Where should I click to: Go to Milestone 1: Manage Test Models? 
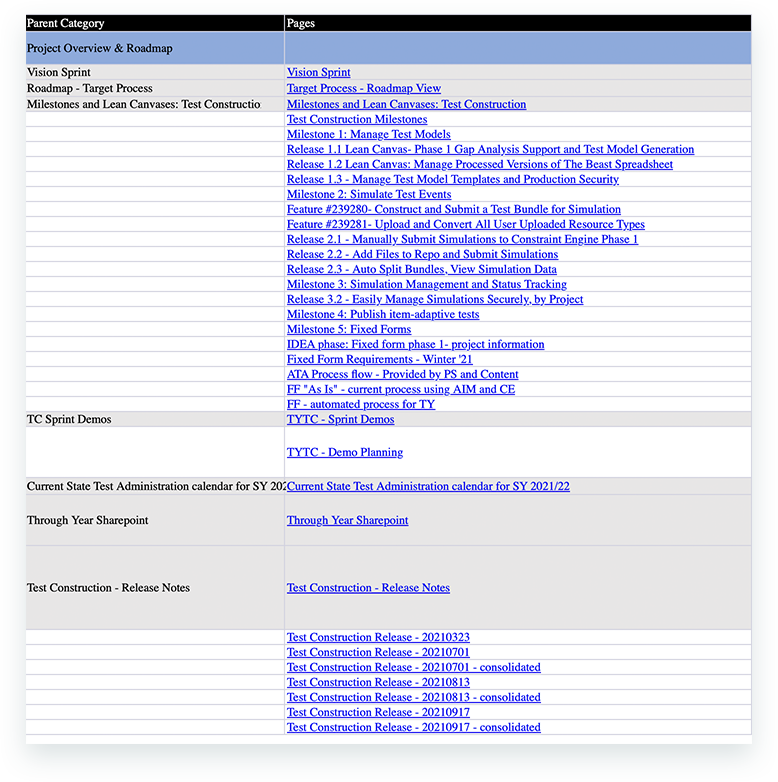tap(368, 134)
